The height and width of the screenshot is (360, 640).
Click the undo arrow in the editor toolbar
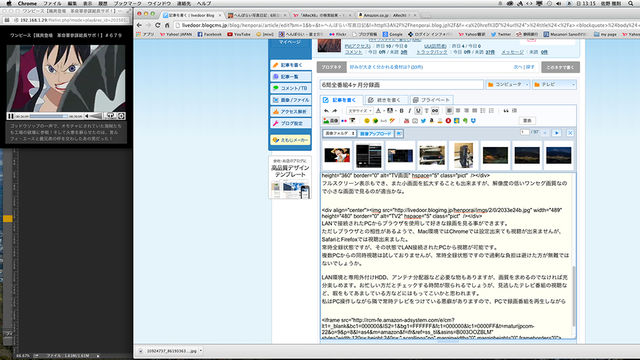click(x=326, y=111)
